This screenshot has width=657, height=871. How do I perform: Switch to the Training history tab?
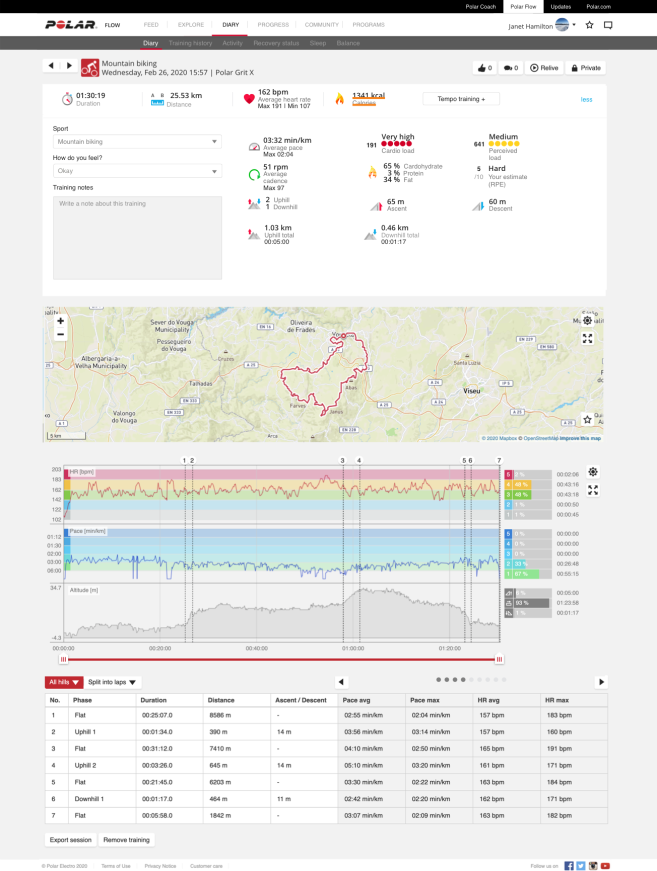tap(190, 44)
